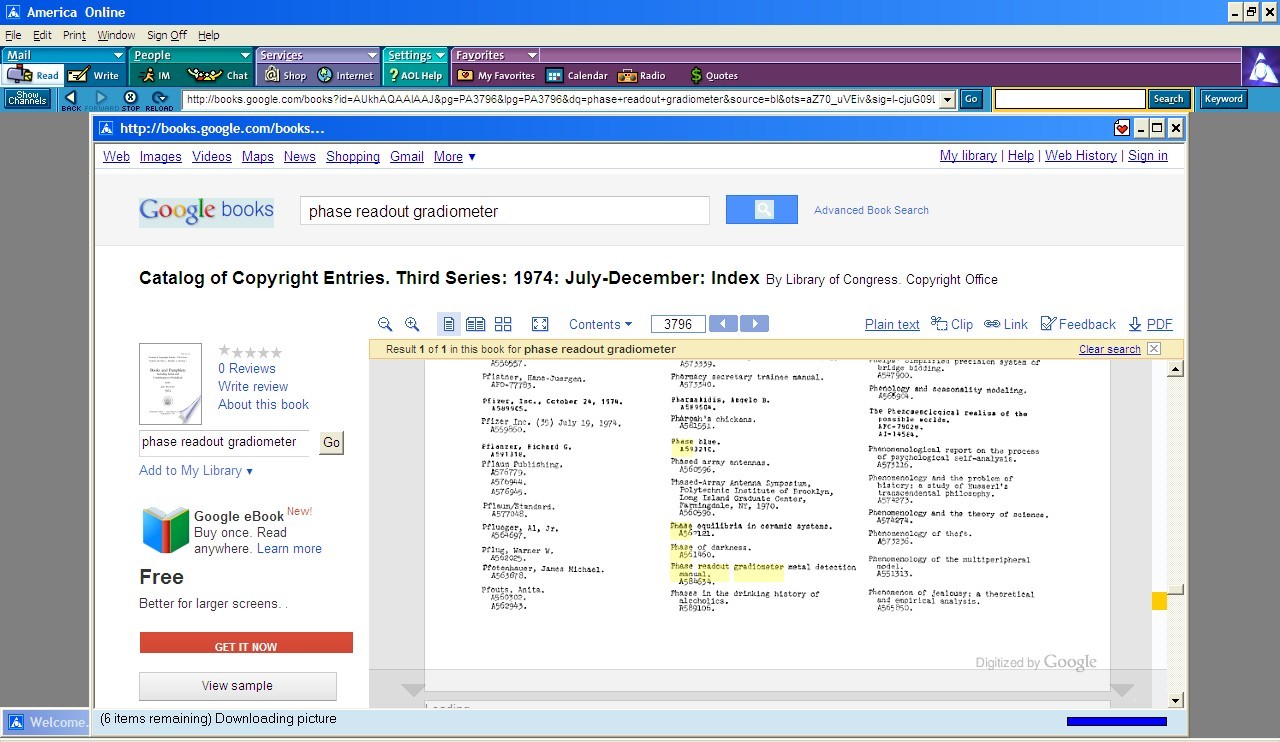Open the Quotes dollar icon
Screen dimensions: 1280x742
click(x=714, y=75)
